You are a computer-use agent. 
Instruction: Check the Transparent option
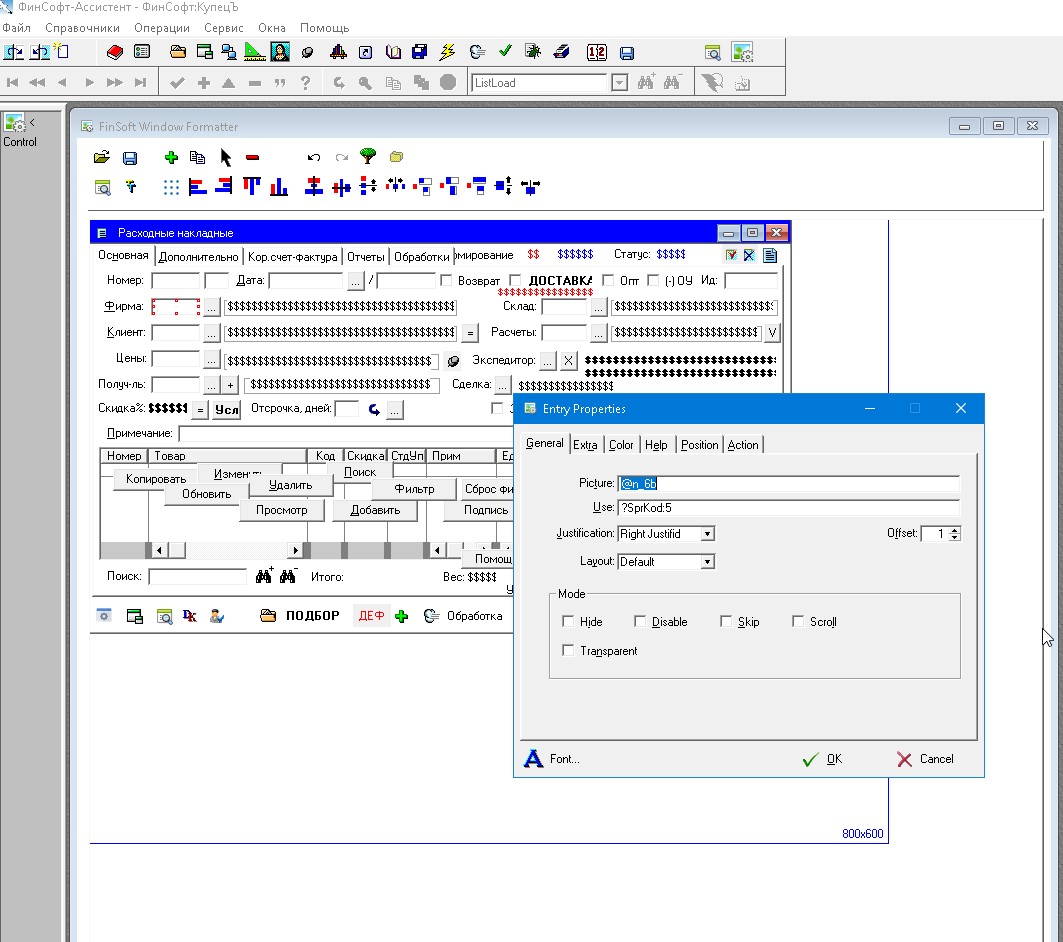pyautogui.click(x=569, y=651)
